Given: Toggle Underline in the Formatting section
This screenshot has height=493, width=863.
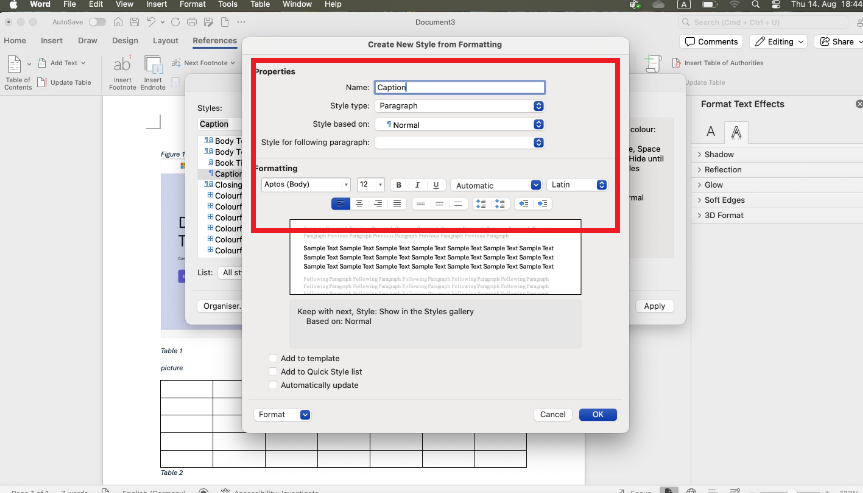Looking at the screenshot, I should tap(436, 185).
